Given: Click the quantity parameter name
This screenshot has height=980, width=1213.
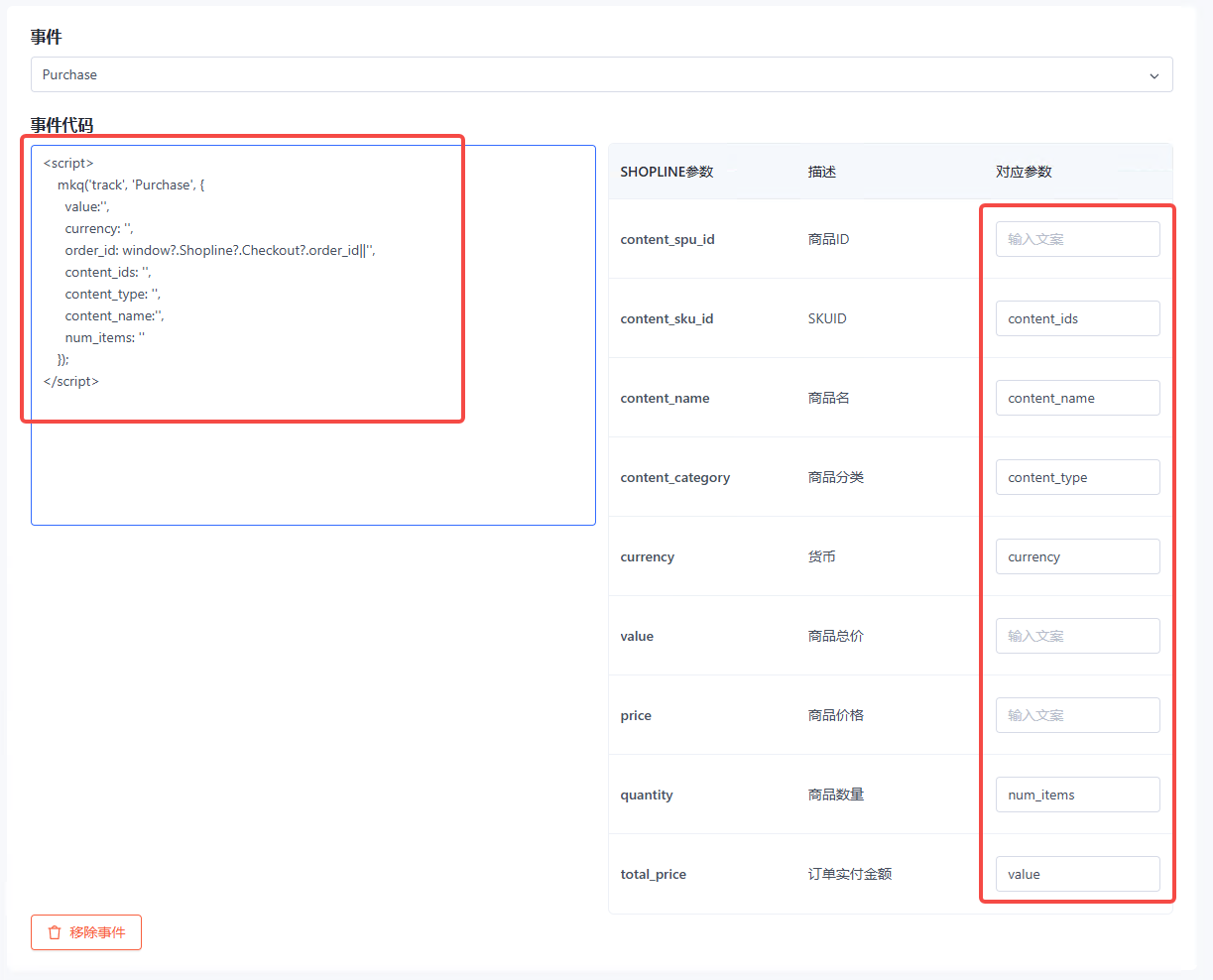Looking at the screenshot, I should coord(646,795).
